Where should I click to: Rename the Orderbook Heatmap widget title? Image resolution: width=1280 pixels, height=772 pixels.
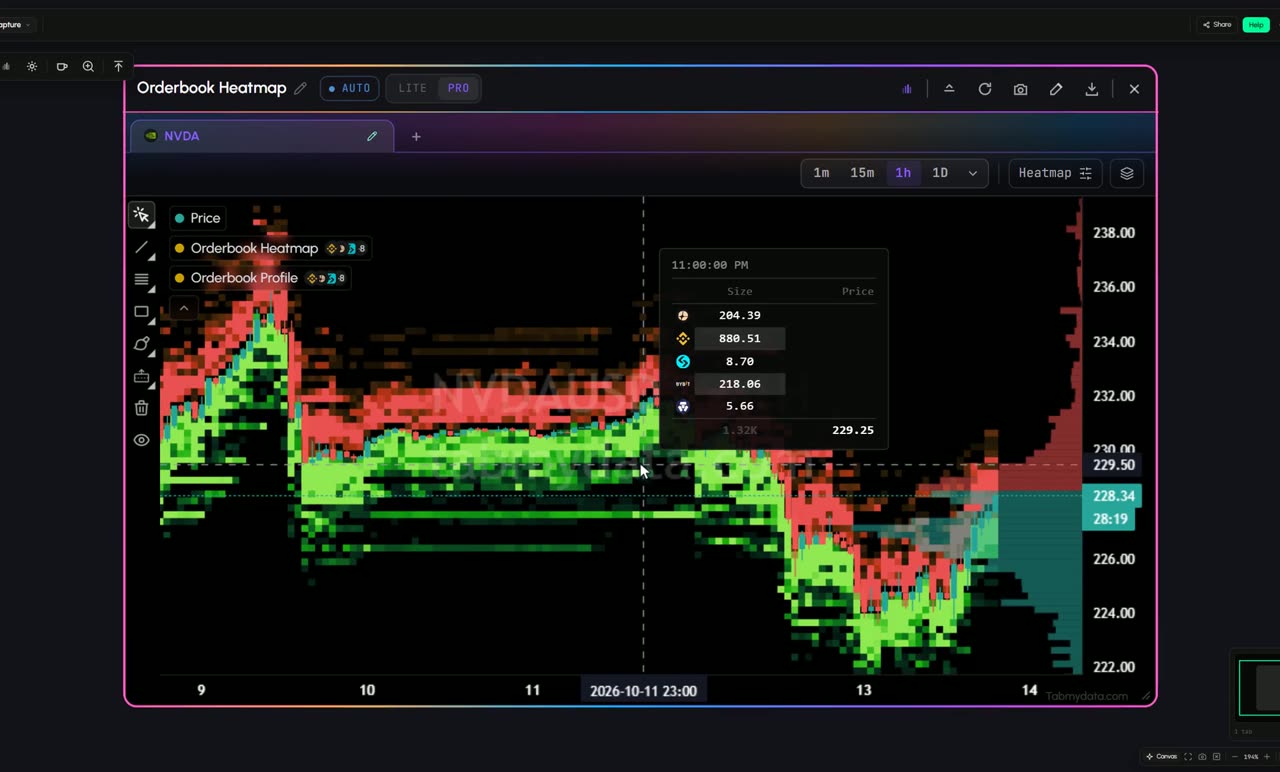(x=300, y=88)
